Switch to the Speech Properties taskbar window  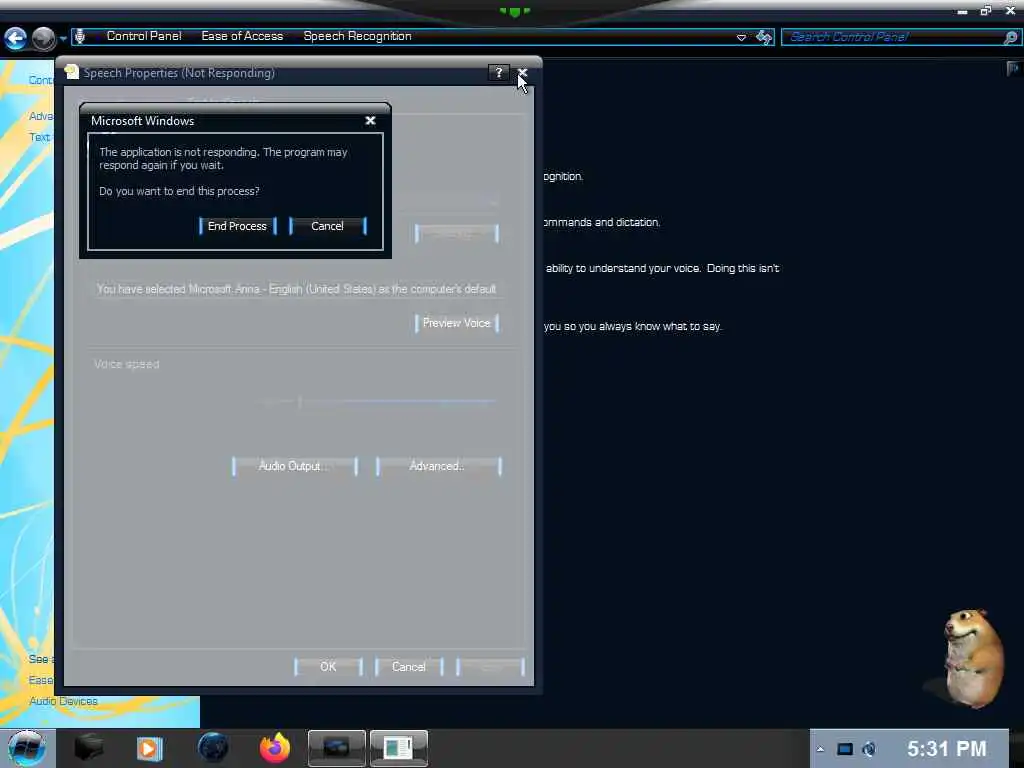click(x=399, y=748)
